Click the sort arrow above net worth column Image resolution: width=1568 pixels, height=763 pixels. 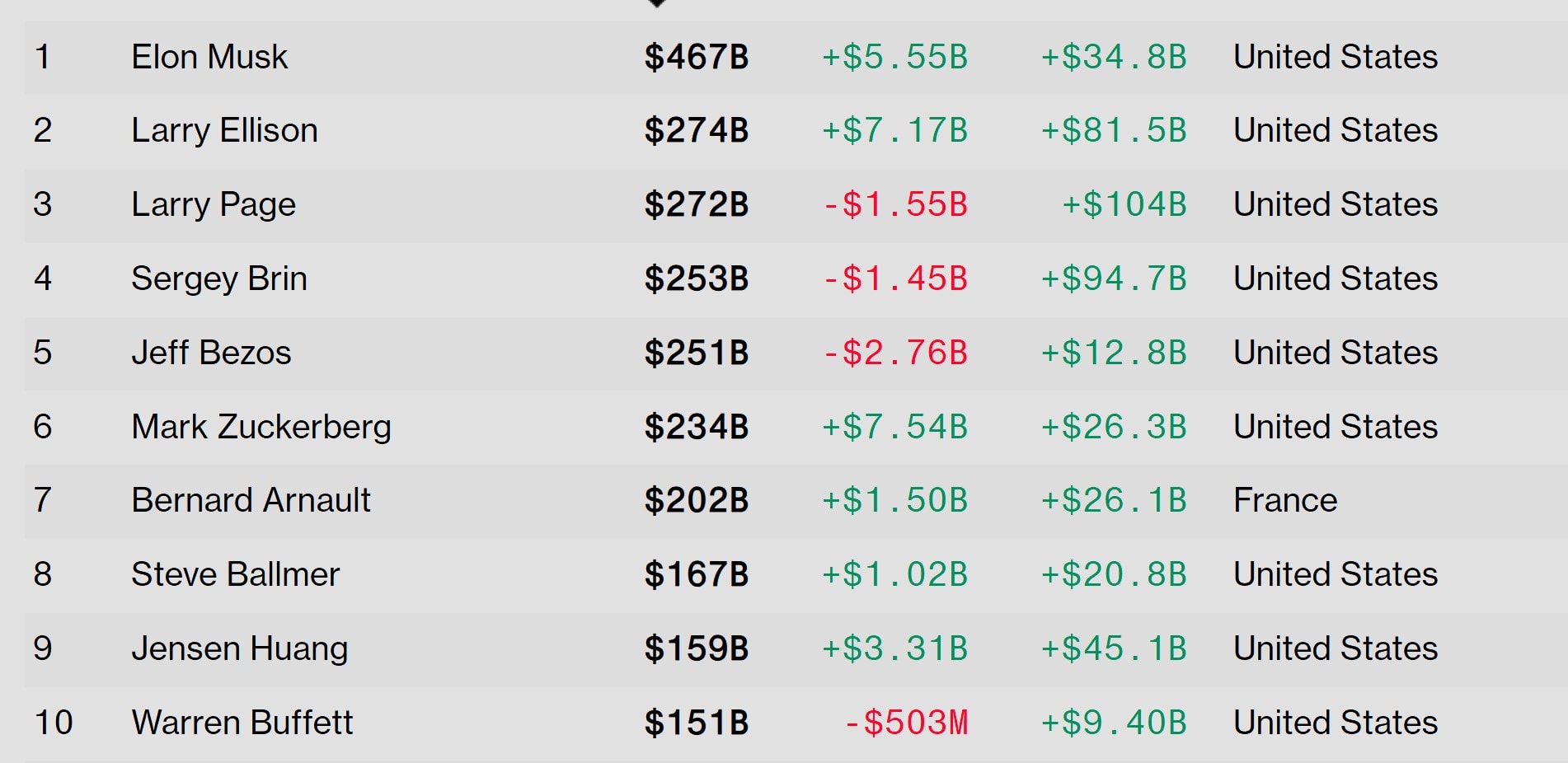click(x=657, y=3)
